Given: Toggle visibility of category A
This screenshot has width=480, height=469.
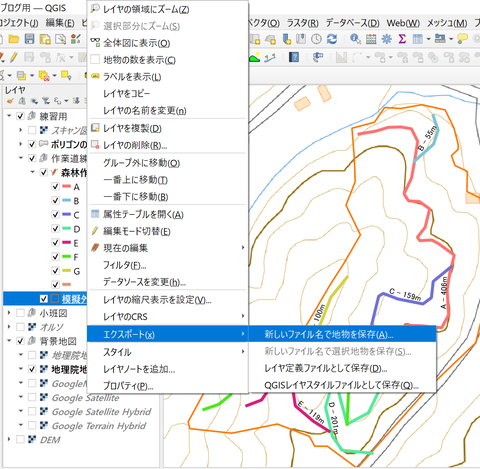Looking at the screenshot, I should (x=55, y=186).
